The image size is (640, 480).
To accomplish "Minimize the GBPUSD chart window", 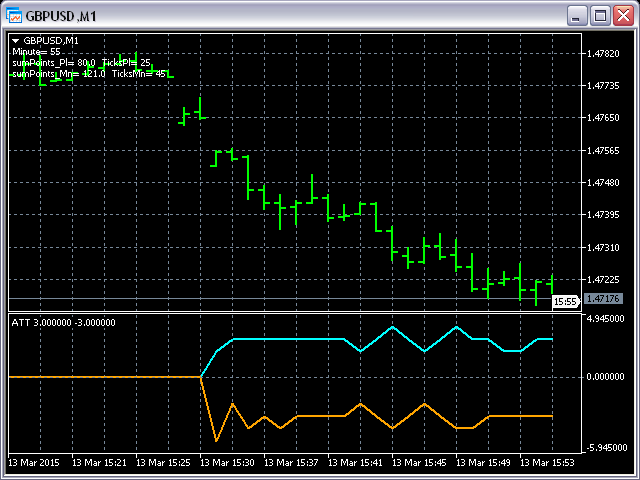I will (577, 15).
